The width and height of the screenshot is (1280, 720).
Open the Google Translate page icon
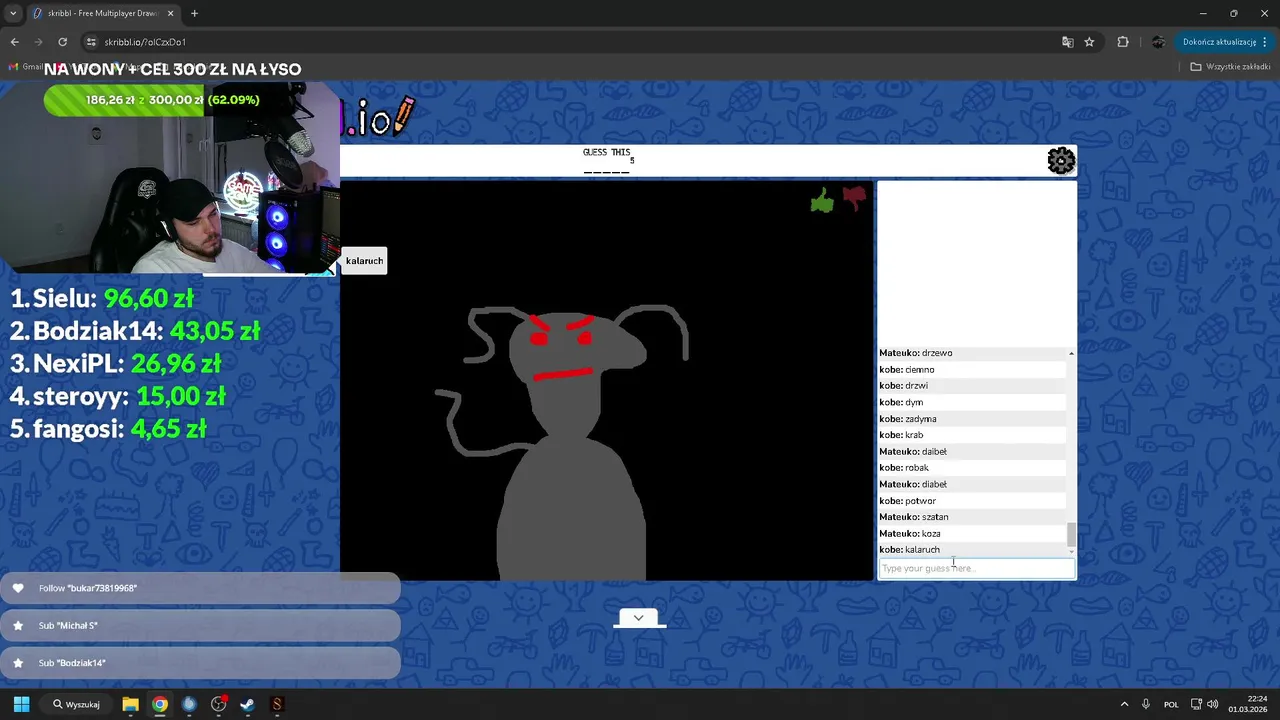[1067, 42]
